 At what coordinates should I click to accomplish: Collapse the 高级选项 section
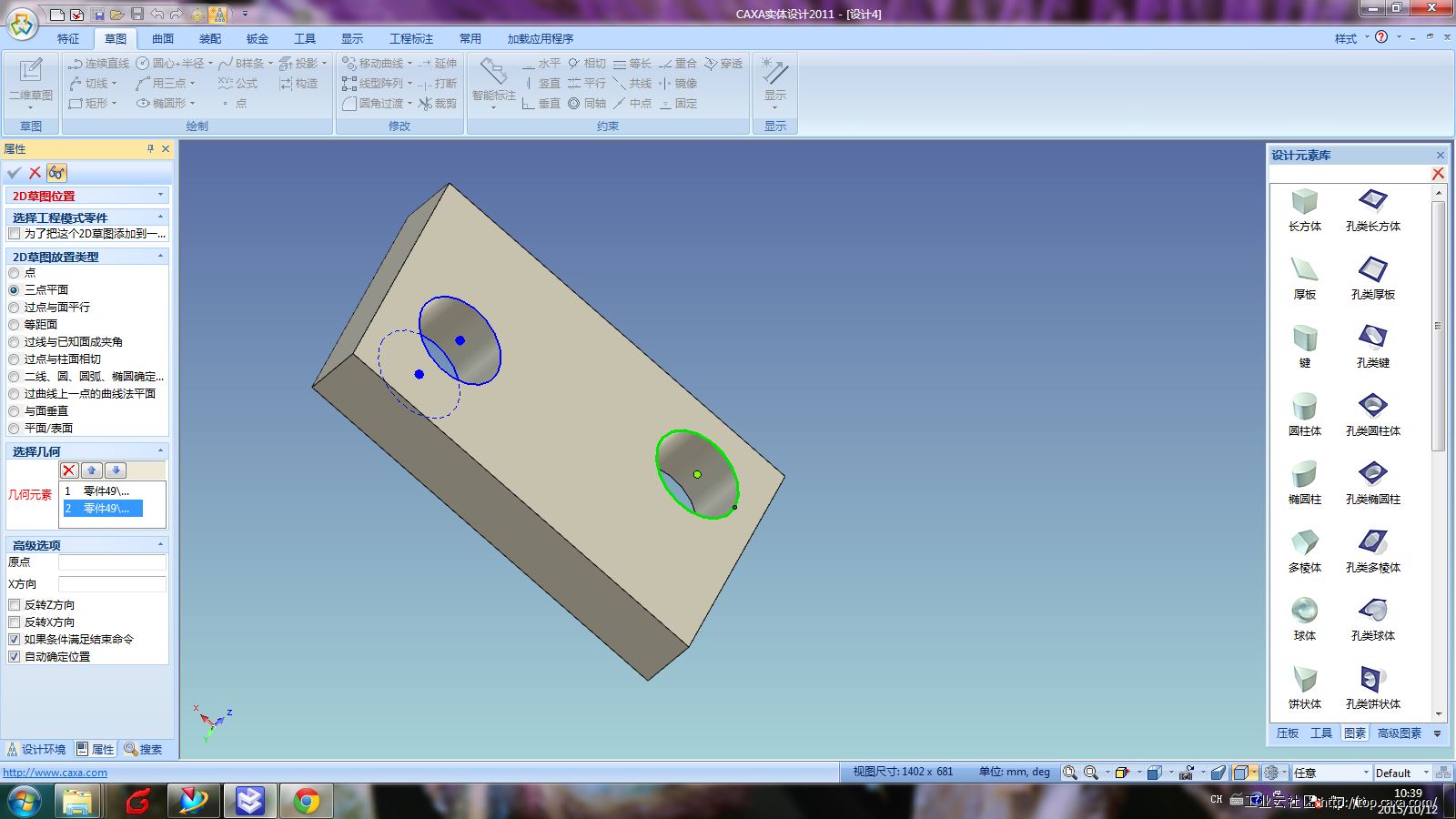pos(160,544)
